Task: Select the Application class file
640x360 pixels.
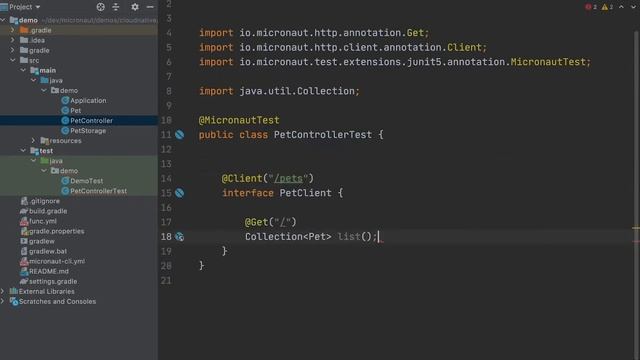Action: (x=84, y=100)
